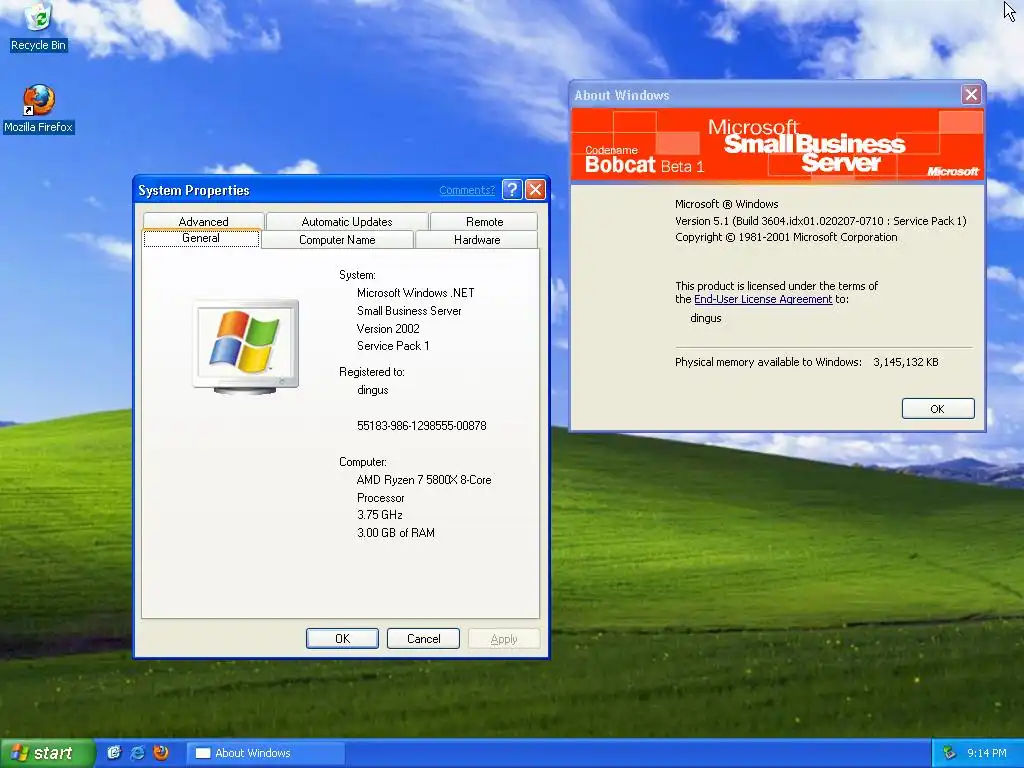Click the registered user 'dingus' in System Properties
This screenshot has width=1024, height=768.
click(373, 390)
